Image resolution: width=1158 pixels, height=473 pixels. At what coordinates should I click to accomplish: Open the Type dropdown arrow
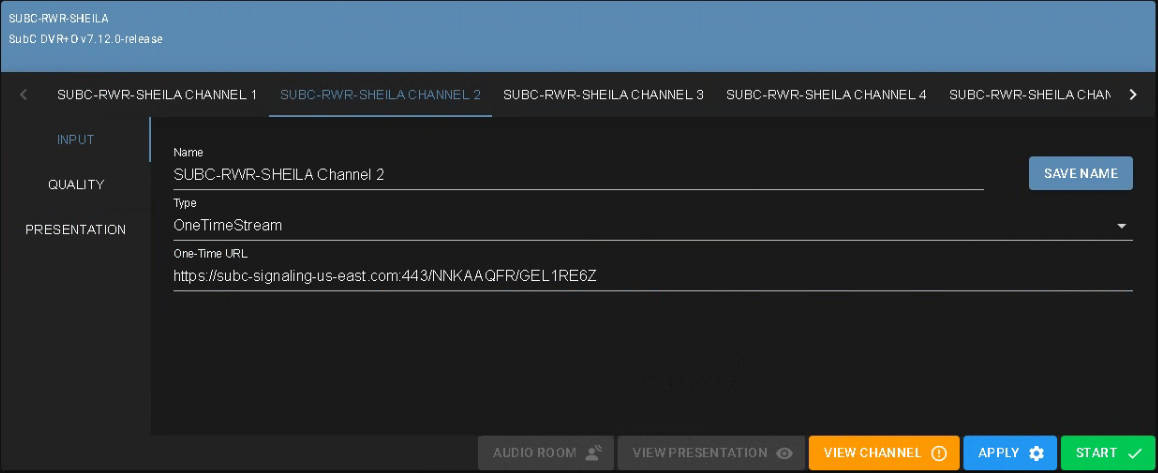(1121, 226)
